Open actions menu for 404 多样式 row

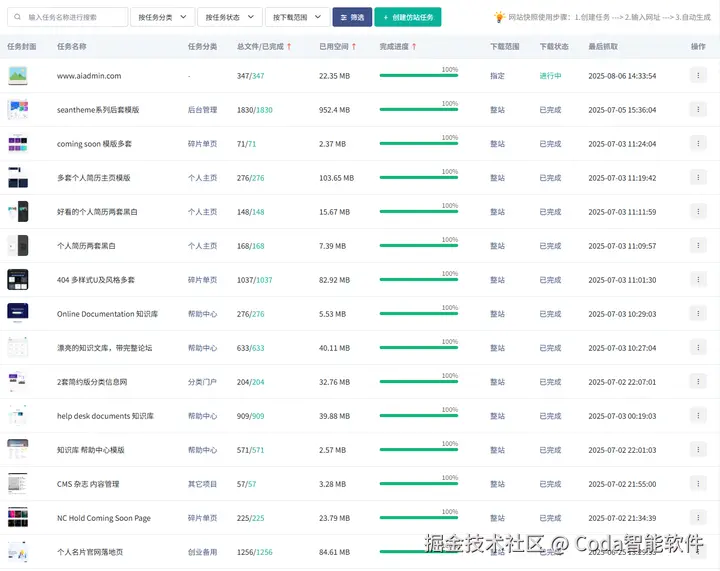click(698, 279)
